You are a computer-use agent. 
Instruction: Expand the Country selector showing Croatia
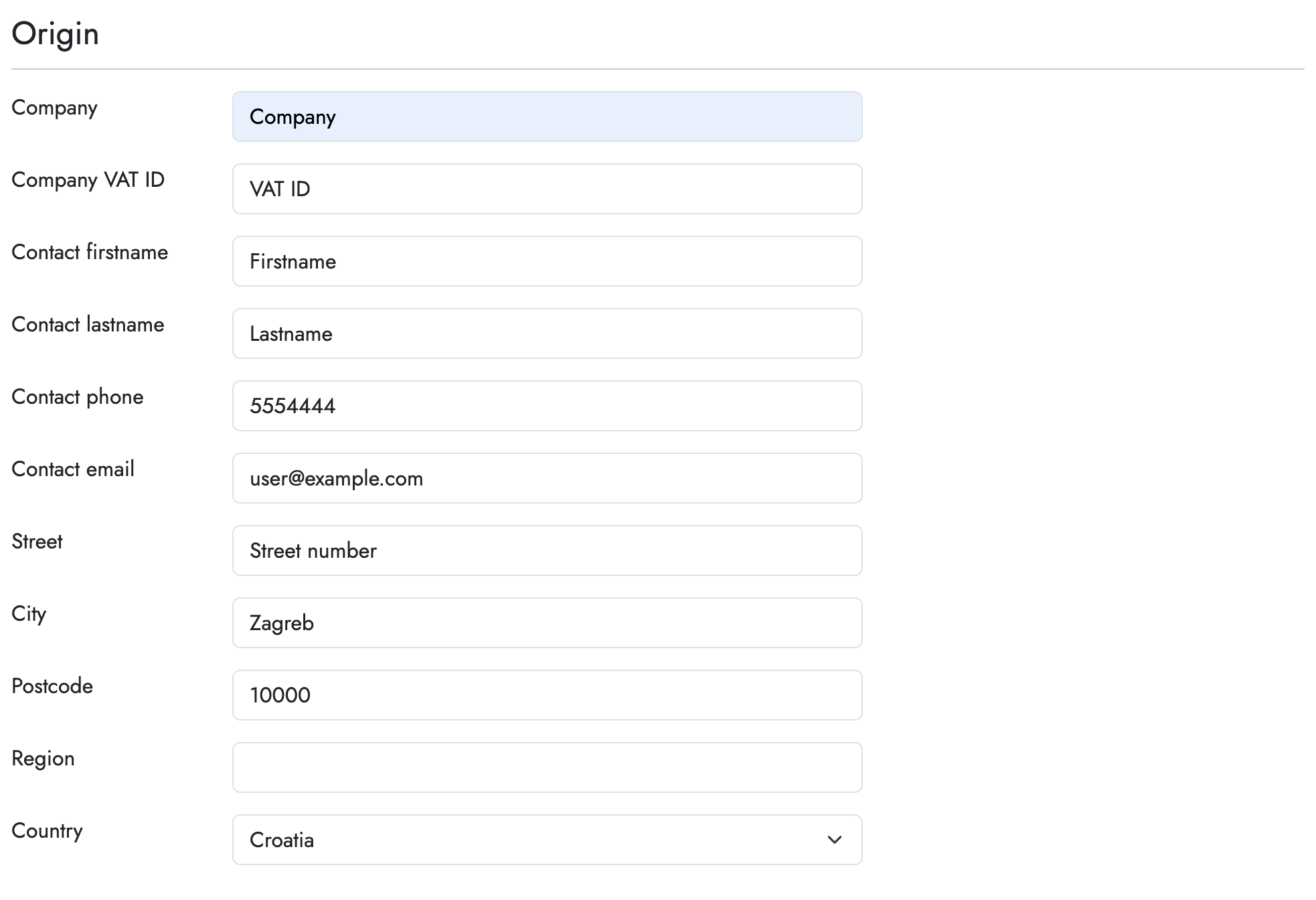pyautogui.click(x=547, y=840)
